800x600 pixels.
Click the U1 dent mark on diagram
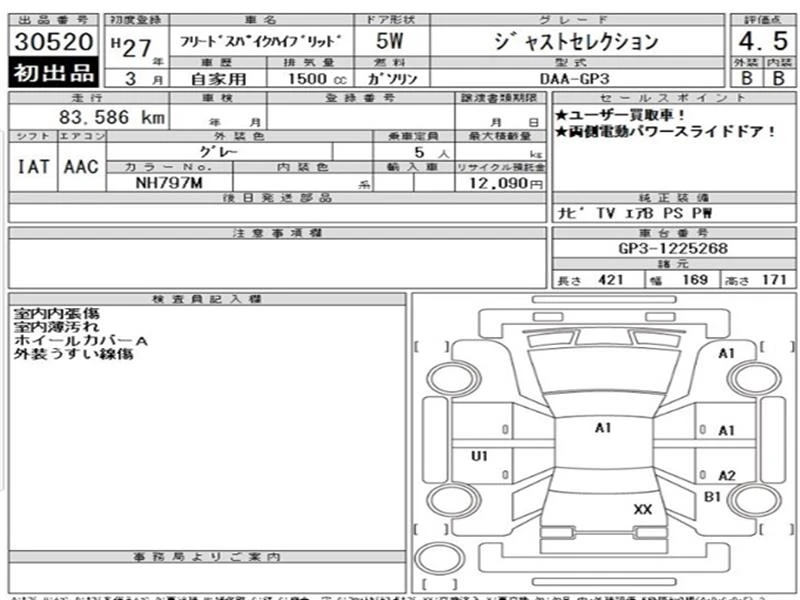point(479,456)
